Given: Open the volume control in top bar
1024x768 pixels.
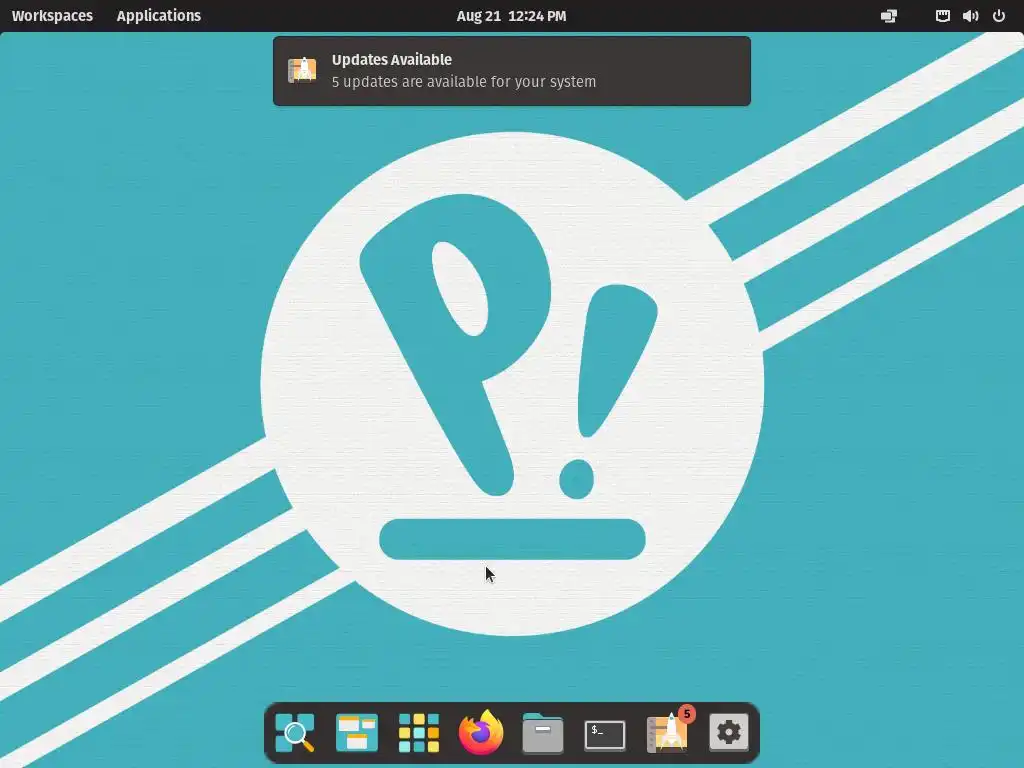Looking at the screenshot, I should click(970, 16).
